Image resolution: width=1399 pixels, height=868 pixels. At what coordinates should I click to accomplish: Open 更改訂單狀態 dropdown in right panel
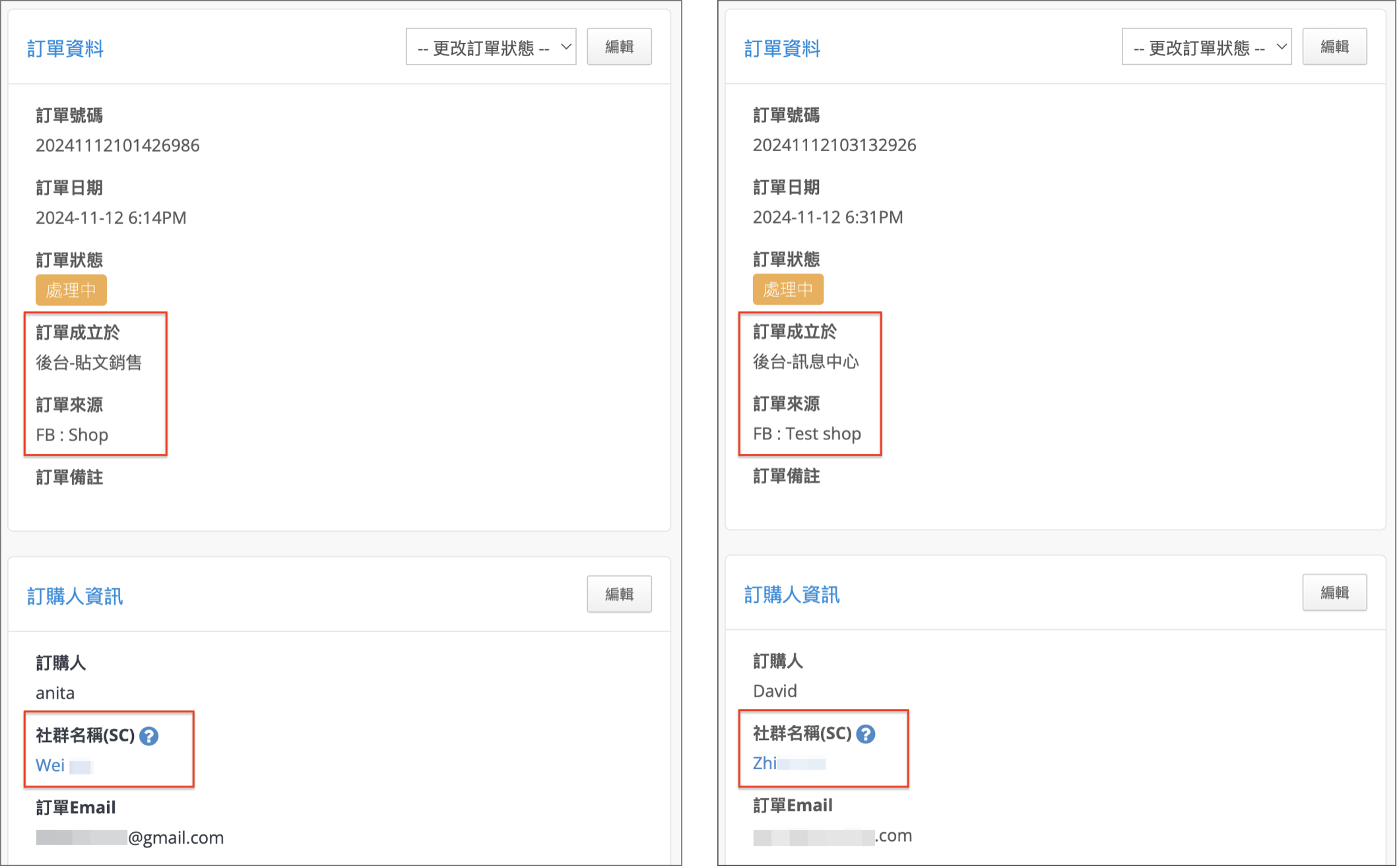(x=1207, y=47)
